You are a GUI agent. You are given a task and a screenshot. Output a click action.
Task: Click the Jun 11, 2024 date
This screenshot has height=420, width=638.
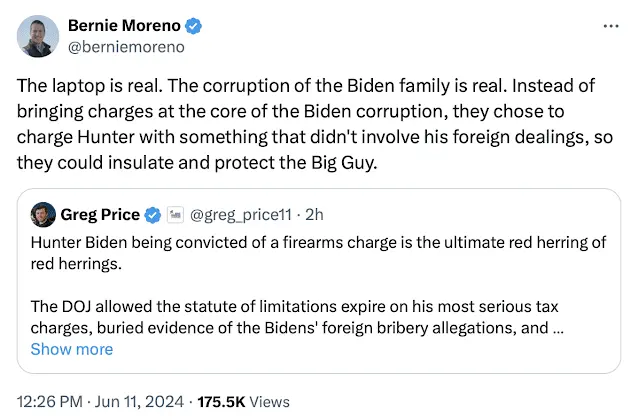135,402
